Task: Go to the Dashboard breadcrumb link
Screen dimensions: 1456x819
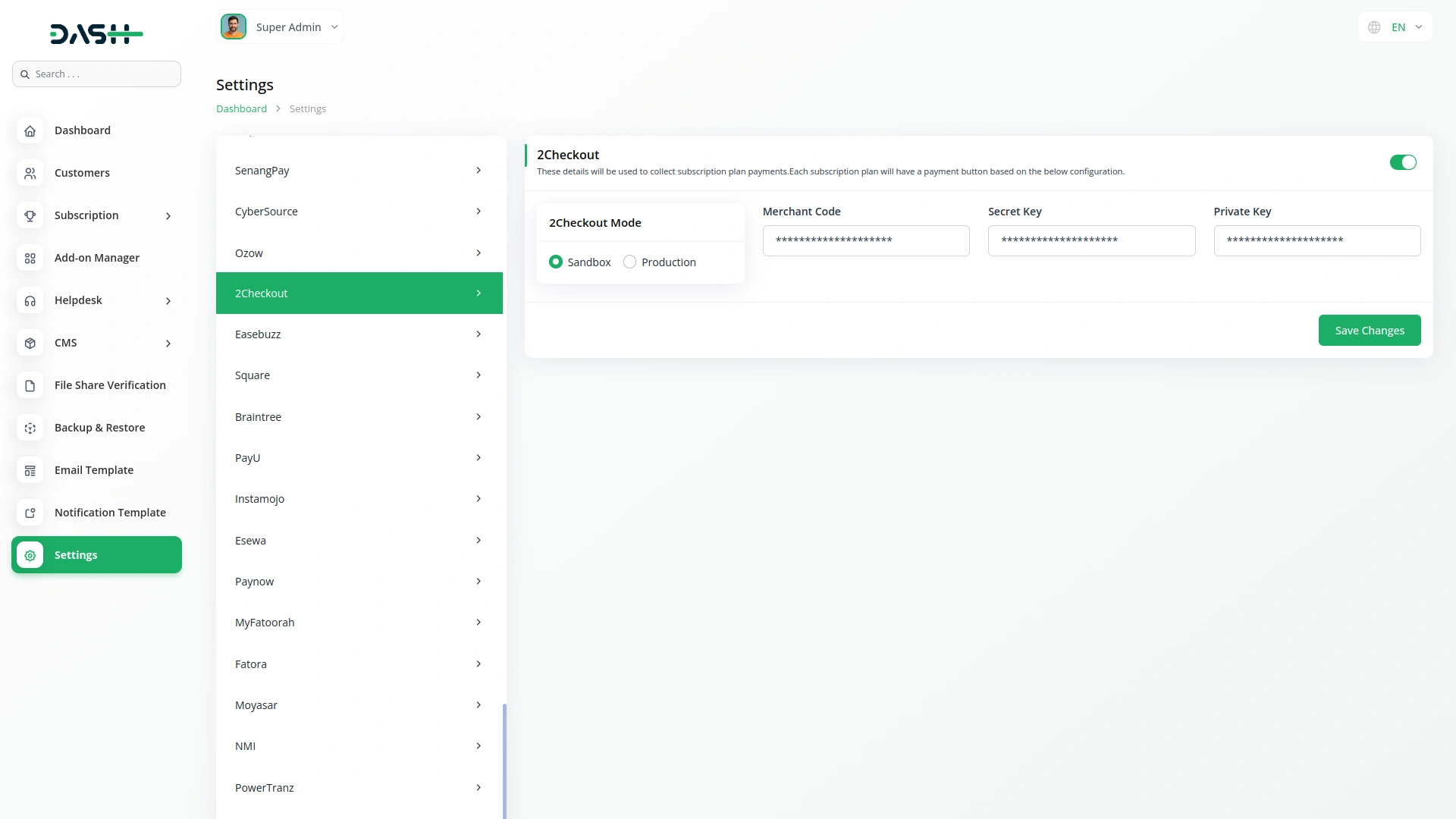Action: (241, 108)
